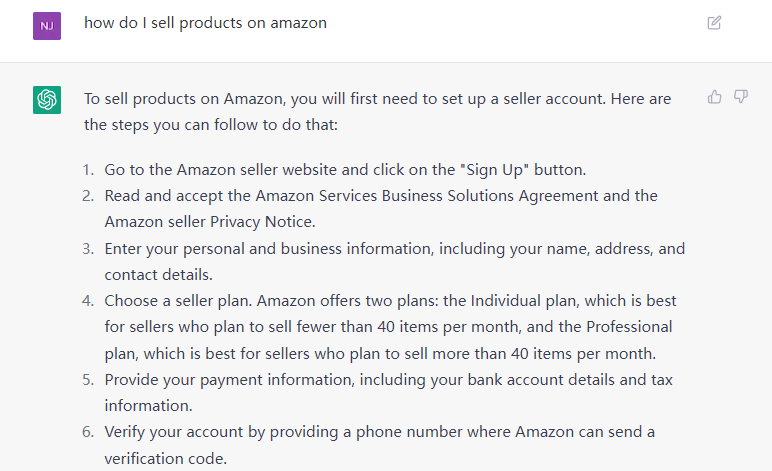Click the "contact details." line
The width and height of the screenshot is (772, 471).
(159, 275)
